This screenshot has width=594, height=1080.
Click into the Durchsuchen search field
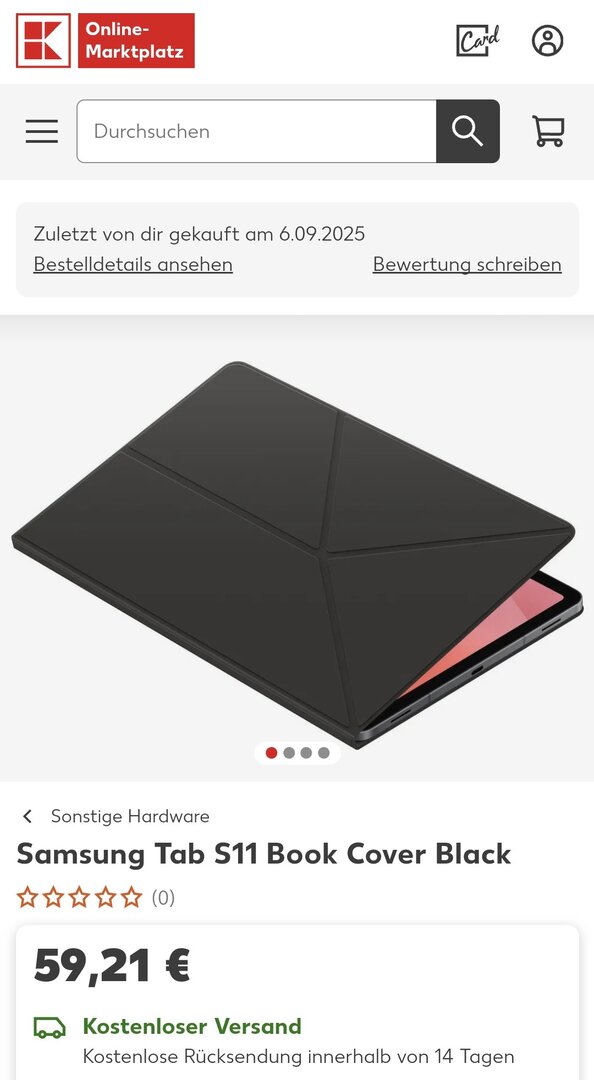tap(256, 131)
